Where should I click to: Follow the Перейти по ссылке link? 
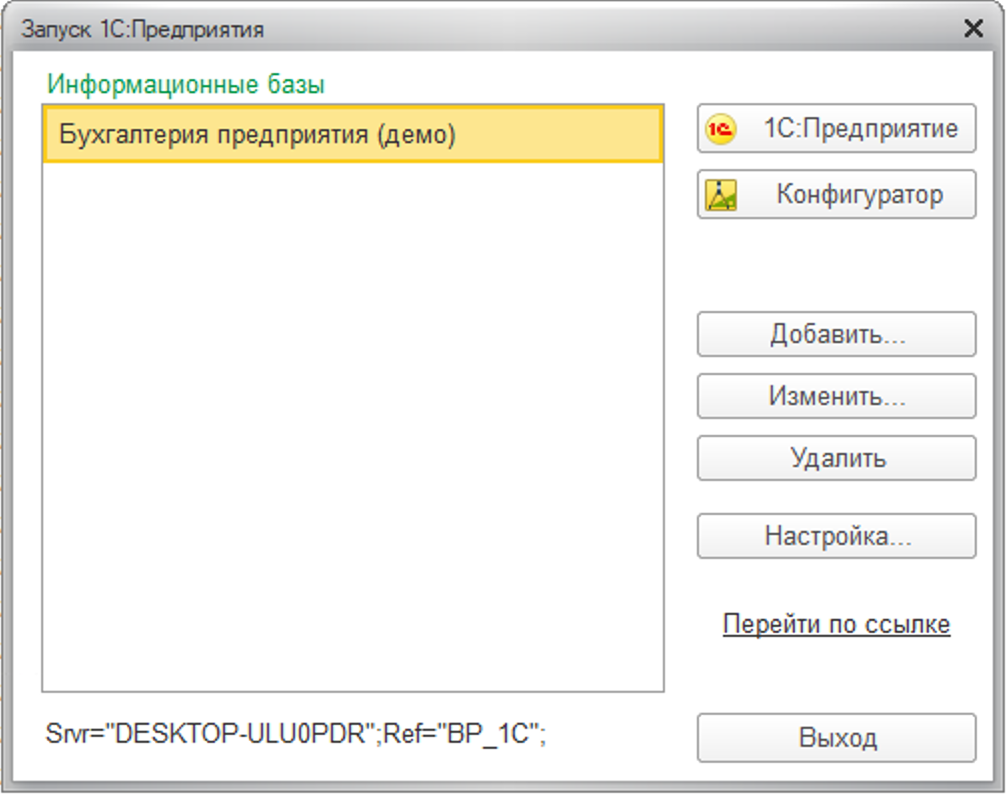pos(836,624)
